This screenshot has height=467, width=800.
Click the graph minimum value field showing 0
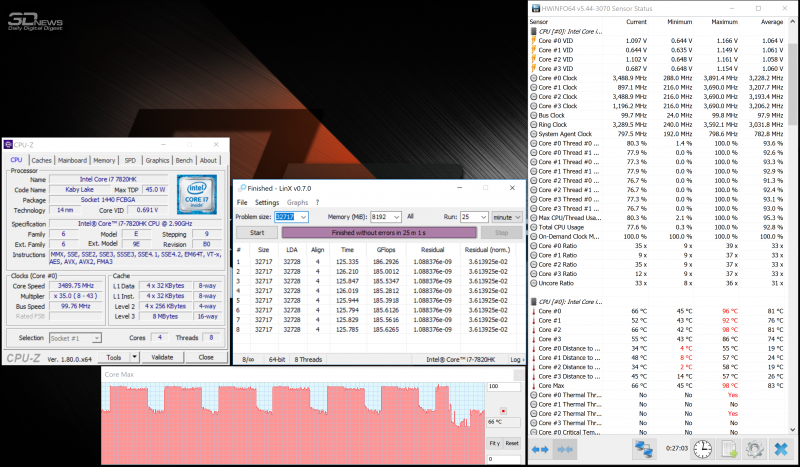click(504, 459)
